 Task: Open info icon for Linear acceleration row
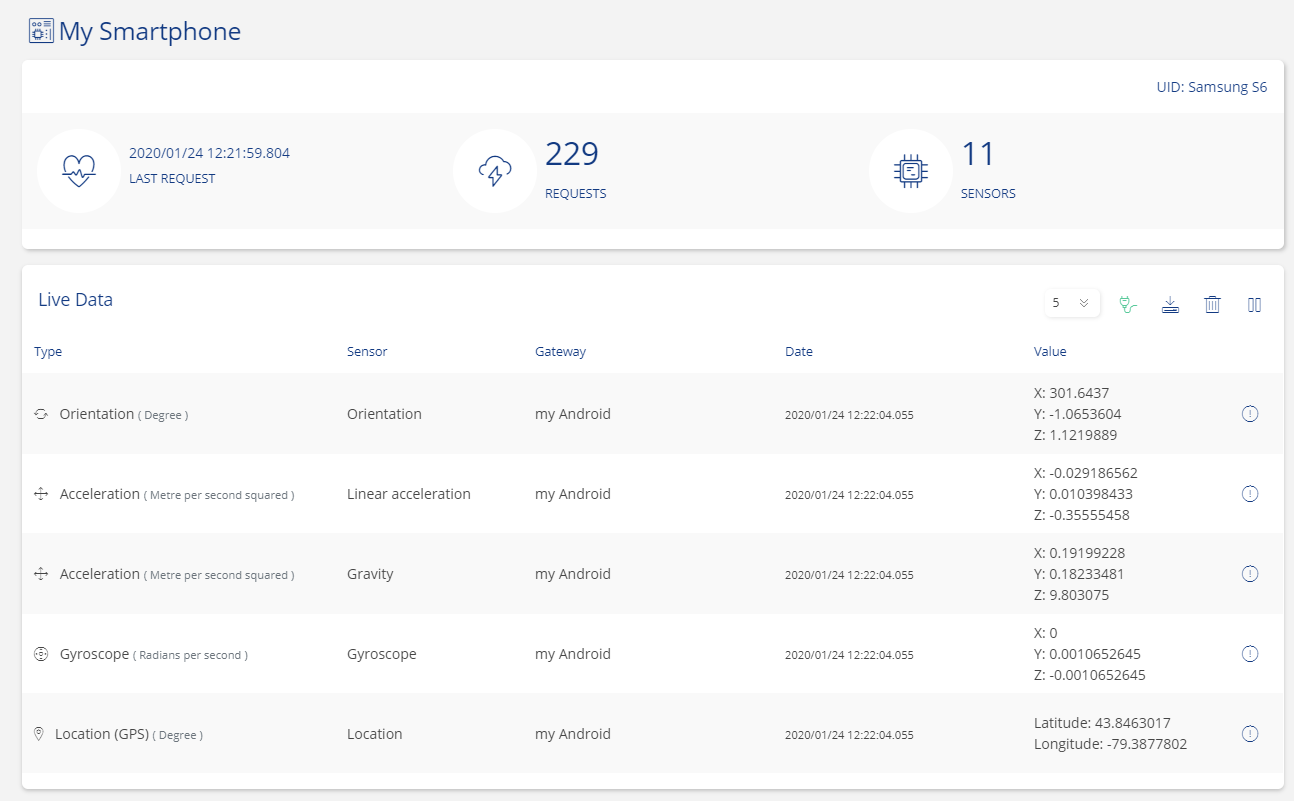coord(1249,494)
